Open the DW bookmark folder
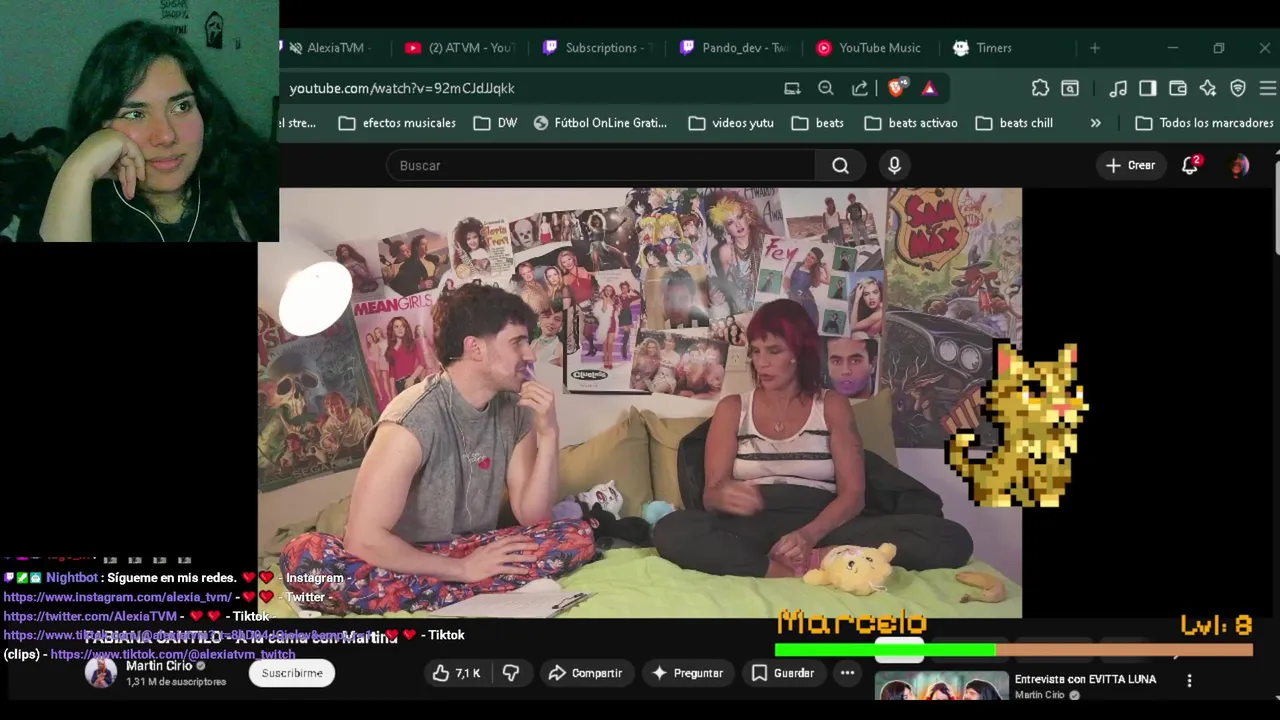The height and width of the screenshot is (720, 1280). pyautogui.click(x=495, y=123)
